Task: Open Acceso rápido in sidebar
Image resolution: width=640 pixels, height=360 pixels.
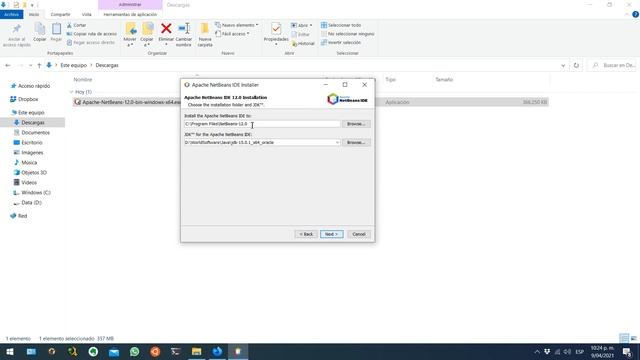Action: [x=31, y=86]
